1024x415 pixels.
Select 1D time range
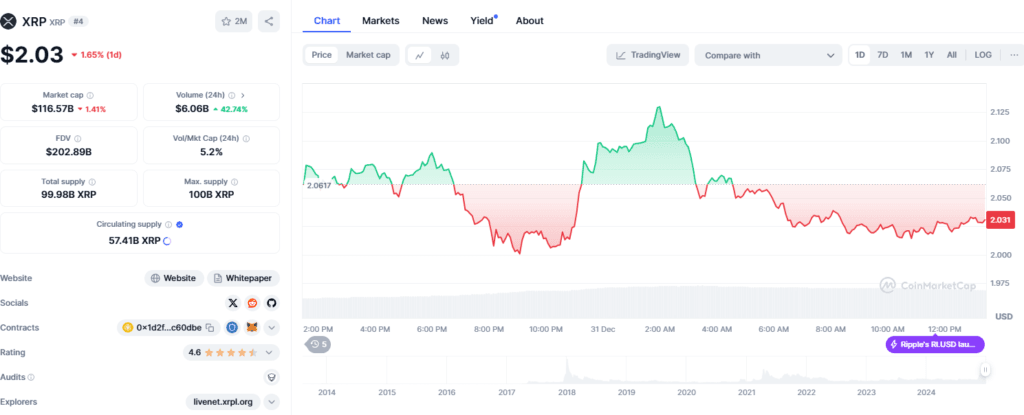[x=860, y=55]
